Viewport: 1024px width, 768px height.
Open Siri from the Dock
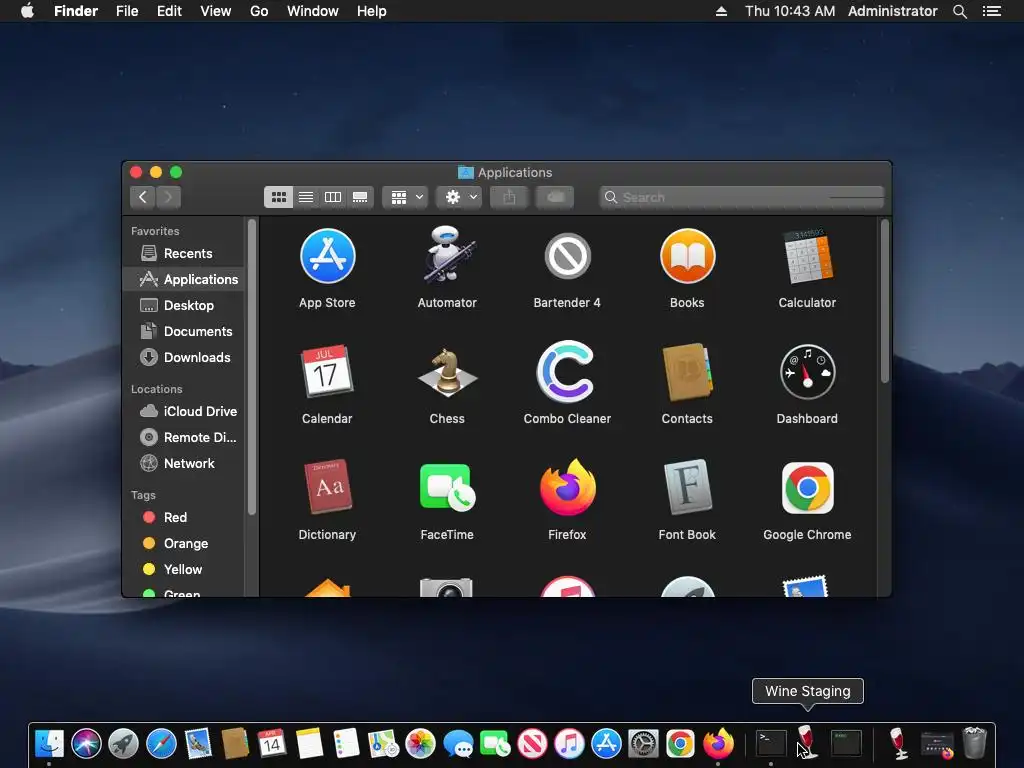(x=86, y=743)
